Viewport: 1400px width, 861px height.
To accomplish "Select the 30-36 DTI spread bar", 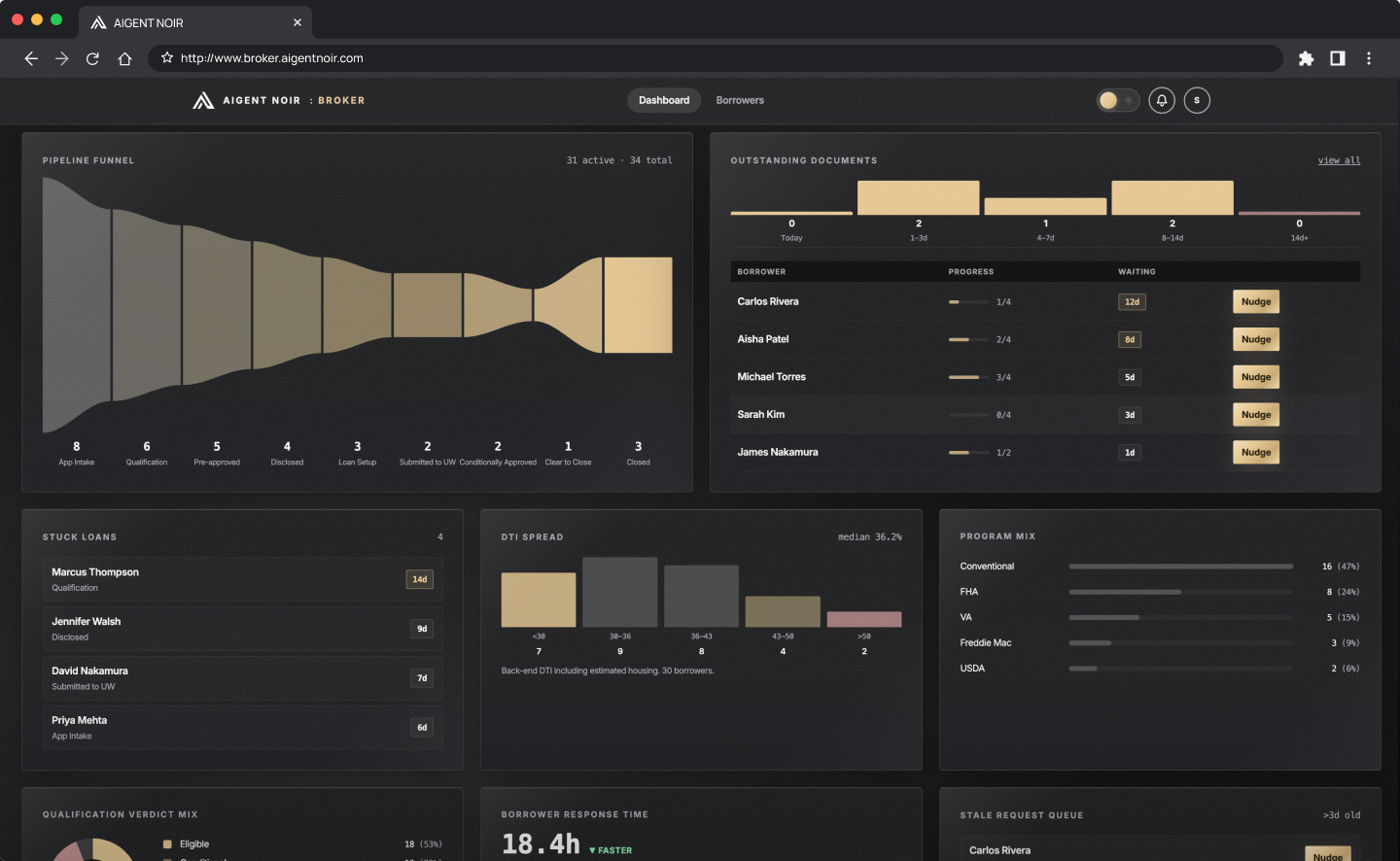I will click(620, 592).
